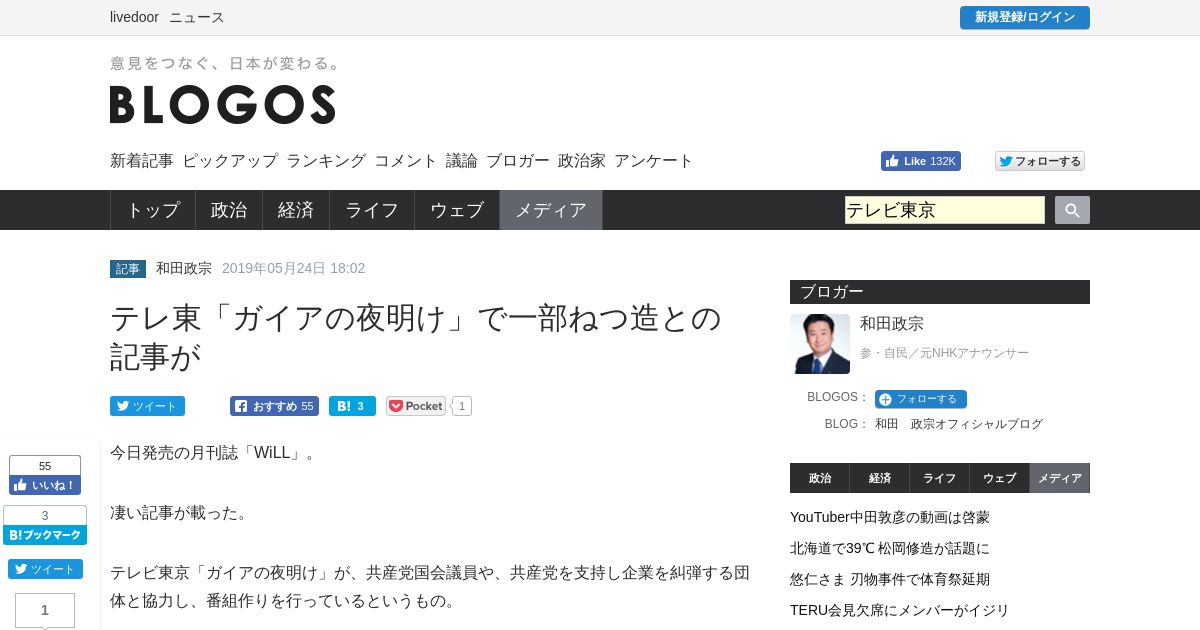Select the ライフ tab in the dark navigation bar

[x=372, y=210]
